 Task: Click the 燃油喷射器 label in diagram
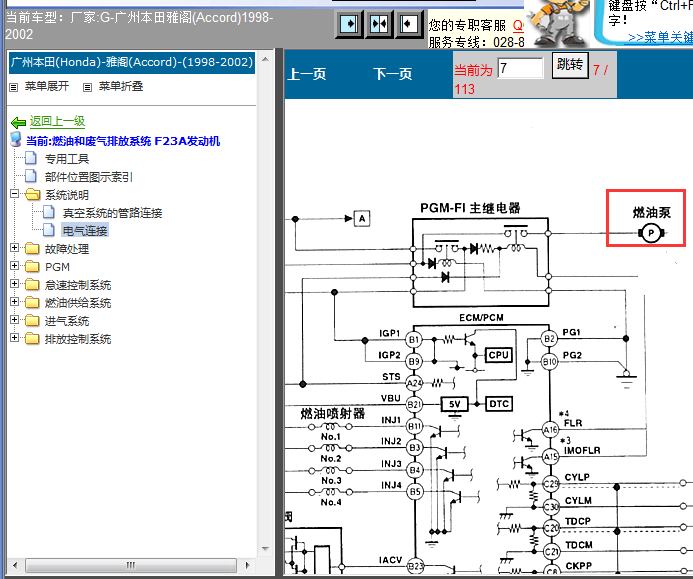point(332,414)
